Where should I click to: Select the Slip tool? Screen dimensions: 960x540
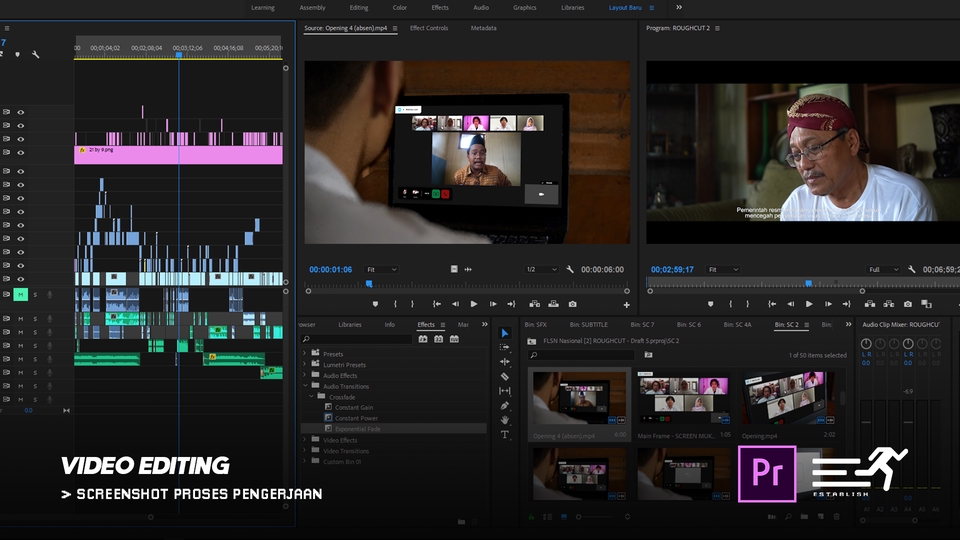click(x=504, y=391)
